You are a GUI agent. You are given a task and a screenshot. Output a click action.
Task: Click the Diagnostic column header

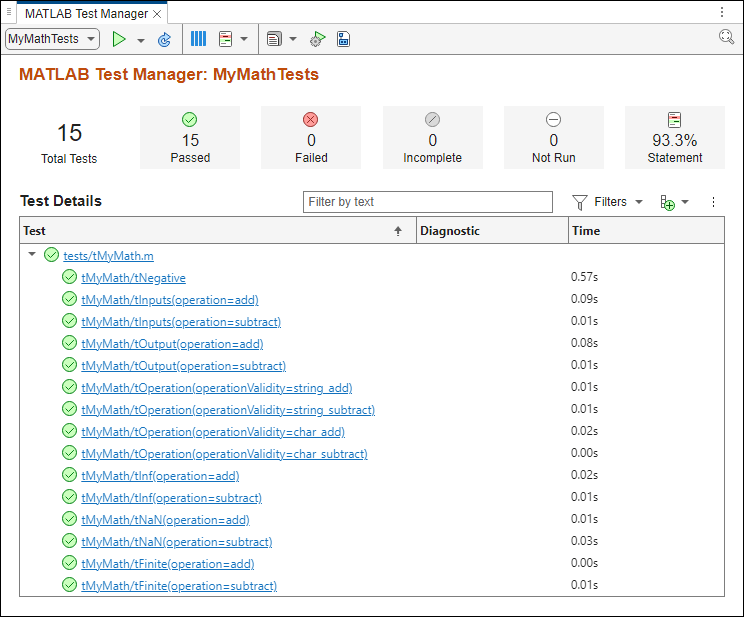pyautogui.click(x=493, y=231)
